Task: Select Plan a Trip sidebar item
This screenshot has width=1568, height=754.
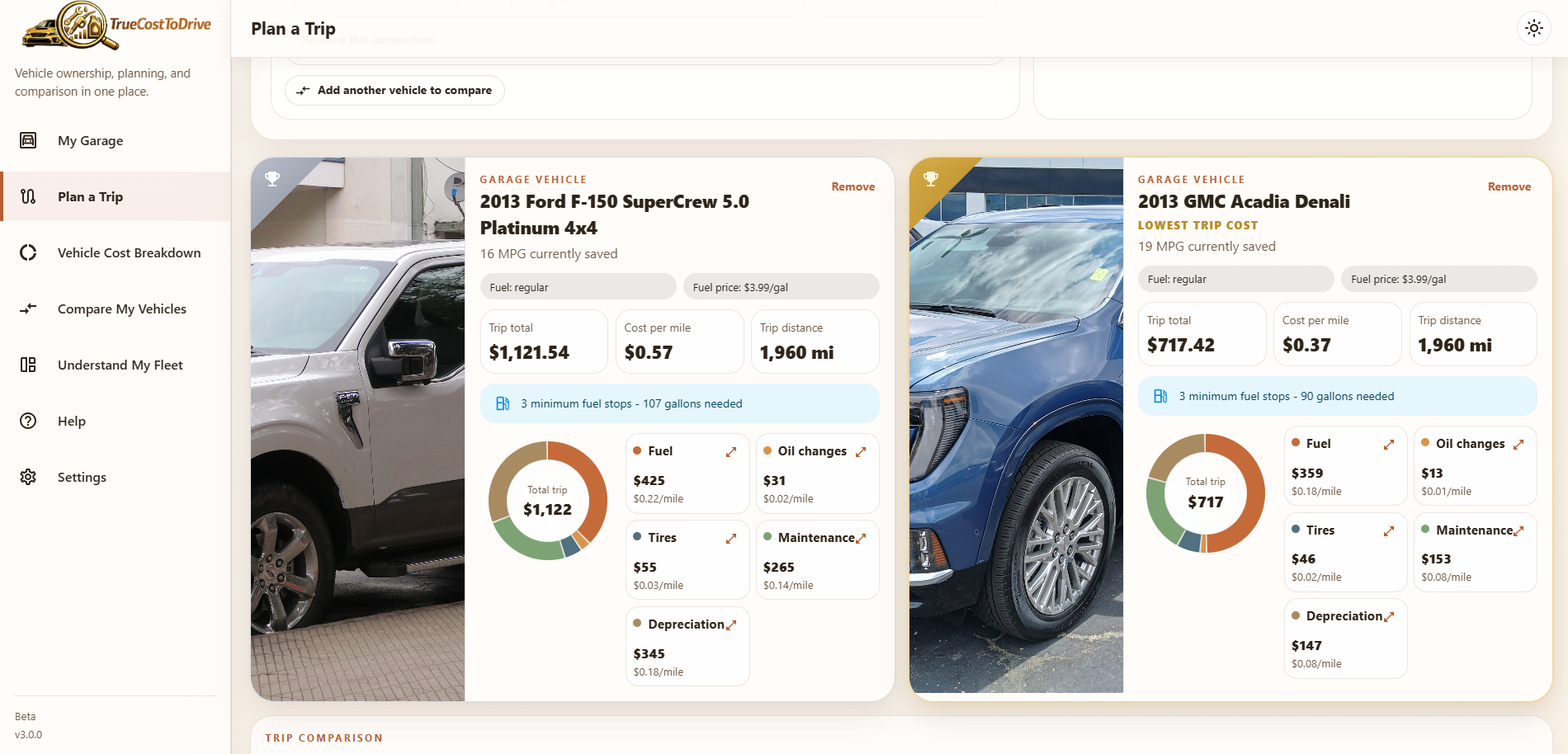Action: coord(116,196)
